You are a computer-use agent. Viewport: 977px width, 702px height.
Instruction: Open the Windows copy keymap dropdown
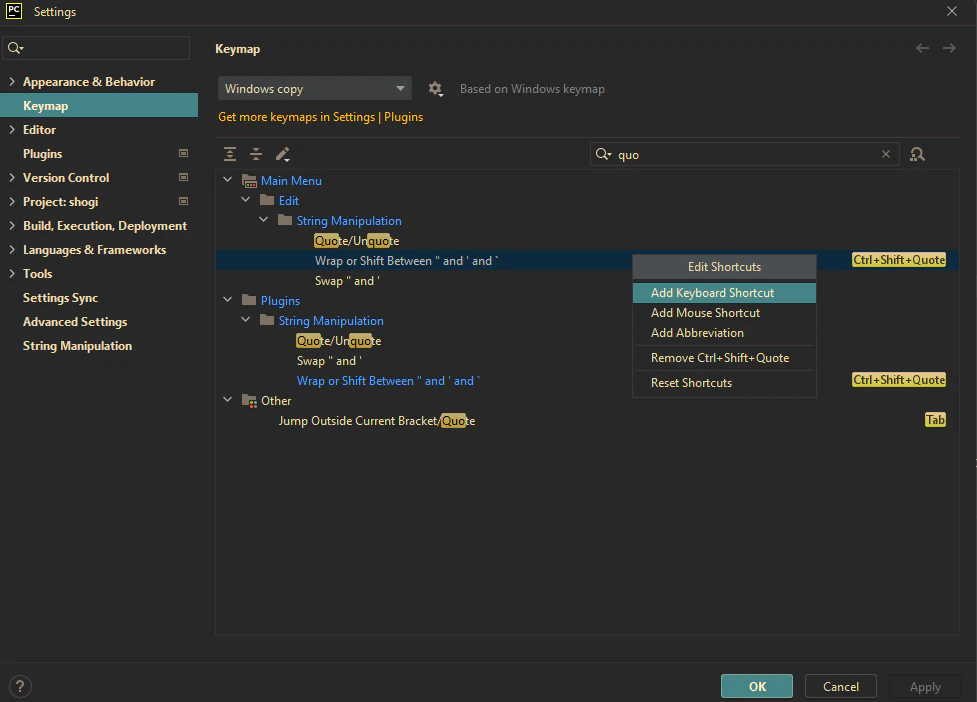315,88
